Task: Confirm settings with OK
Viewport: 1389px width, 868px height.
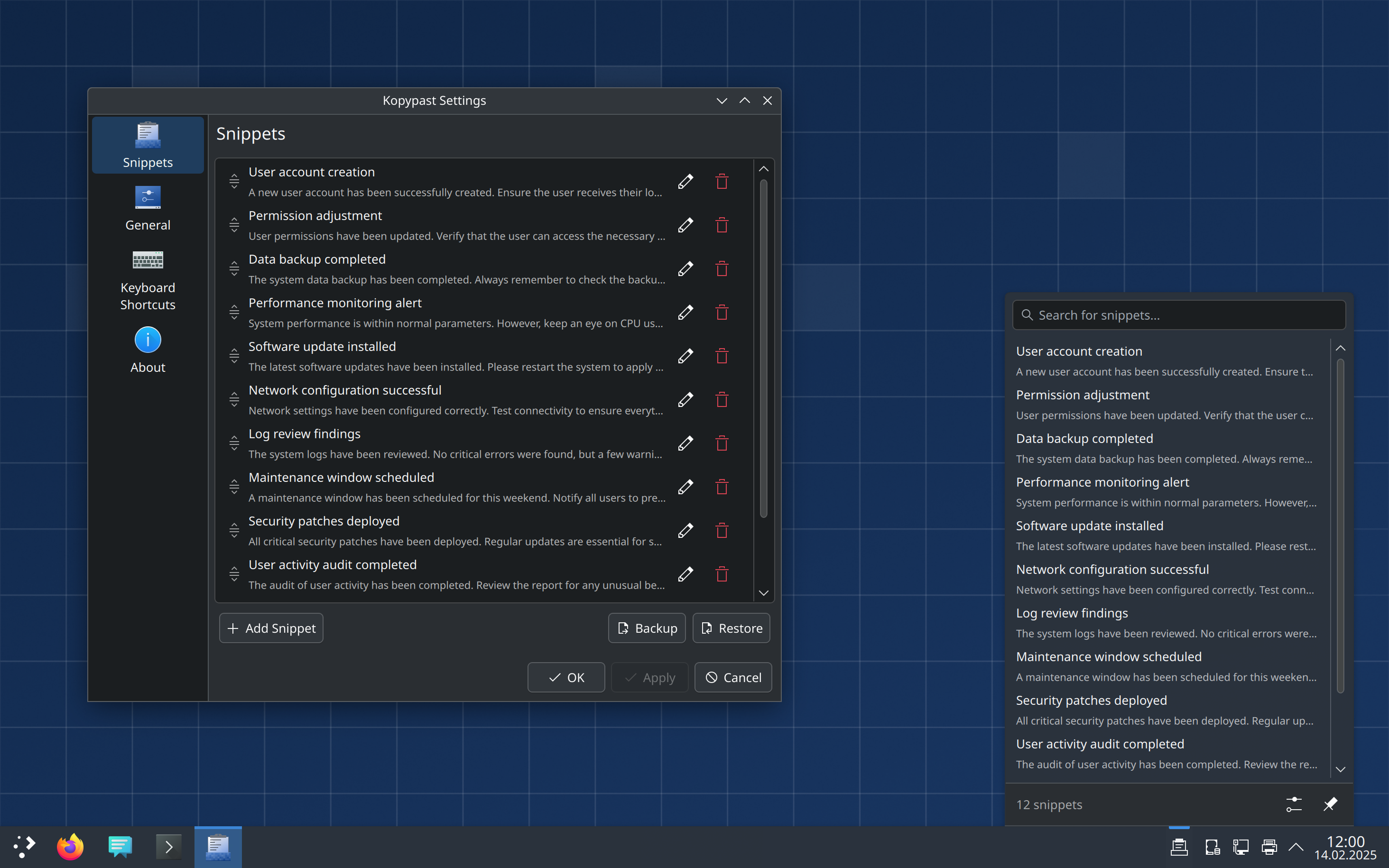Action: (566, 677)
